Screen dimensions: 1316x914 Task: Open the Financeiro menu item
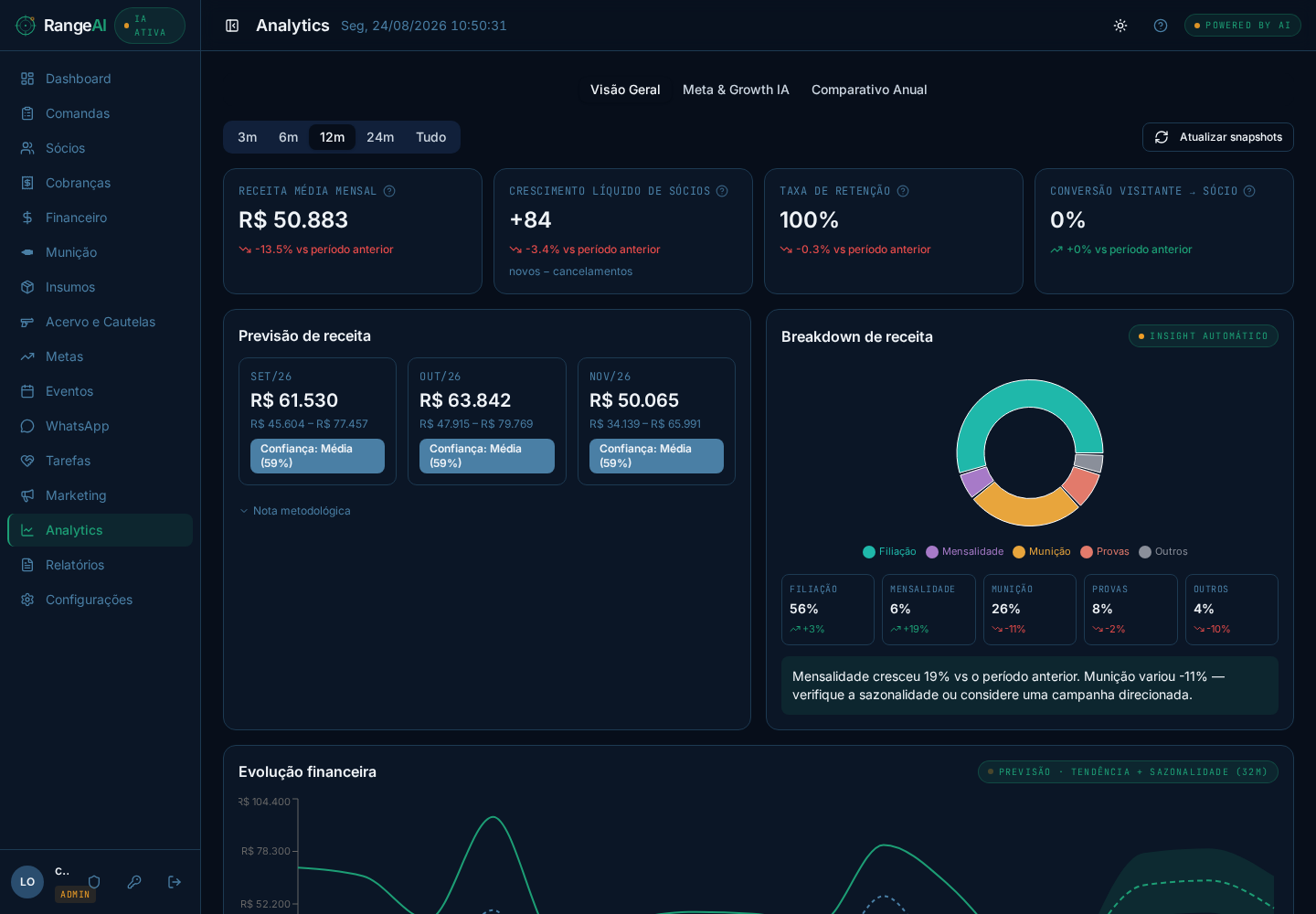pyautogui.click(x=101, y=218)
